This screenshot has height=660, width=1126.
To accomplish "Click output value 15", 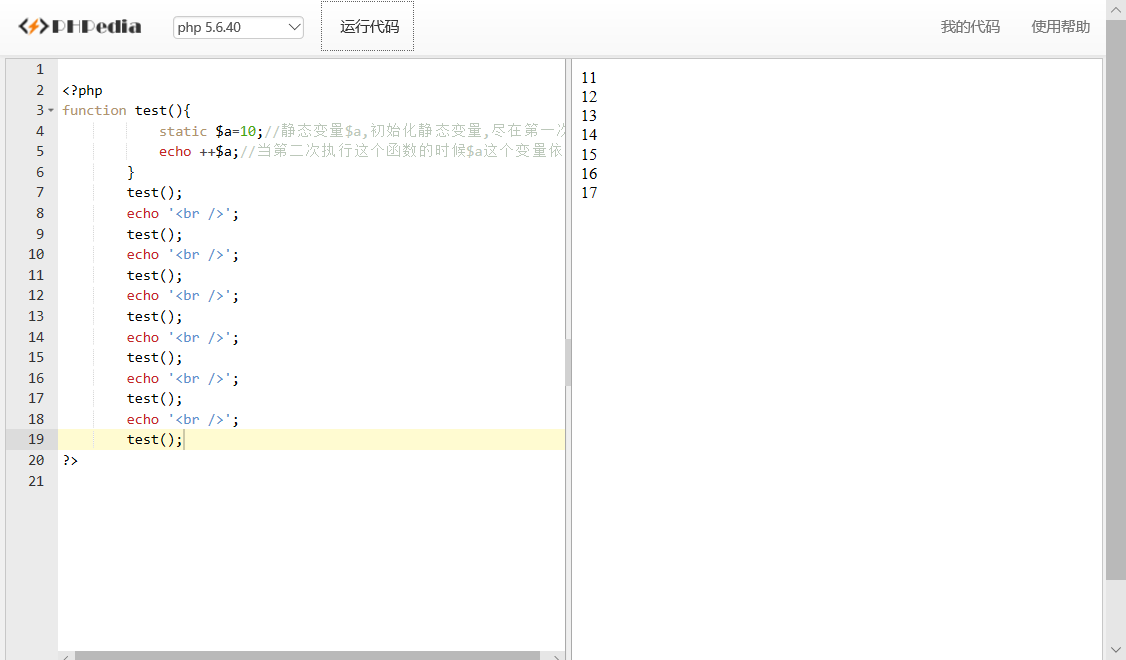I will pyautogui.click(x=589, y=154).
